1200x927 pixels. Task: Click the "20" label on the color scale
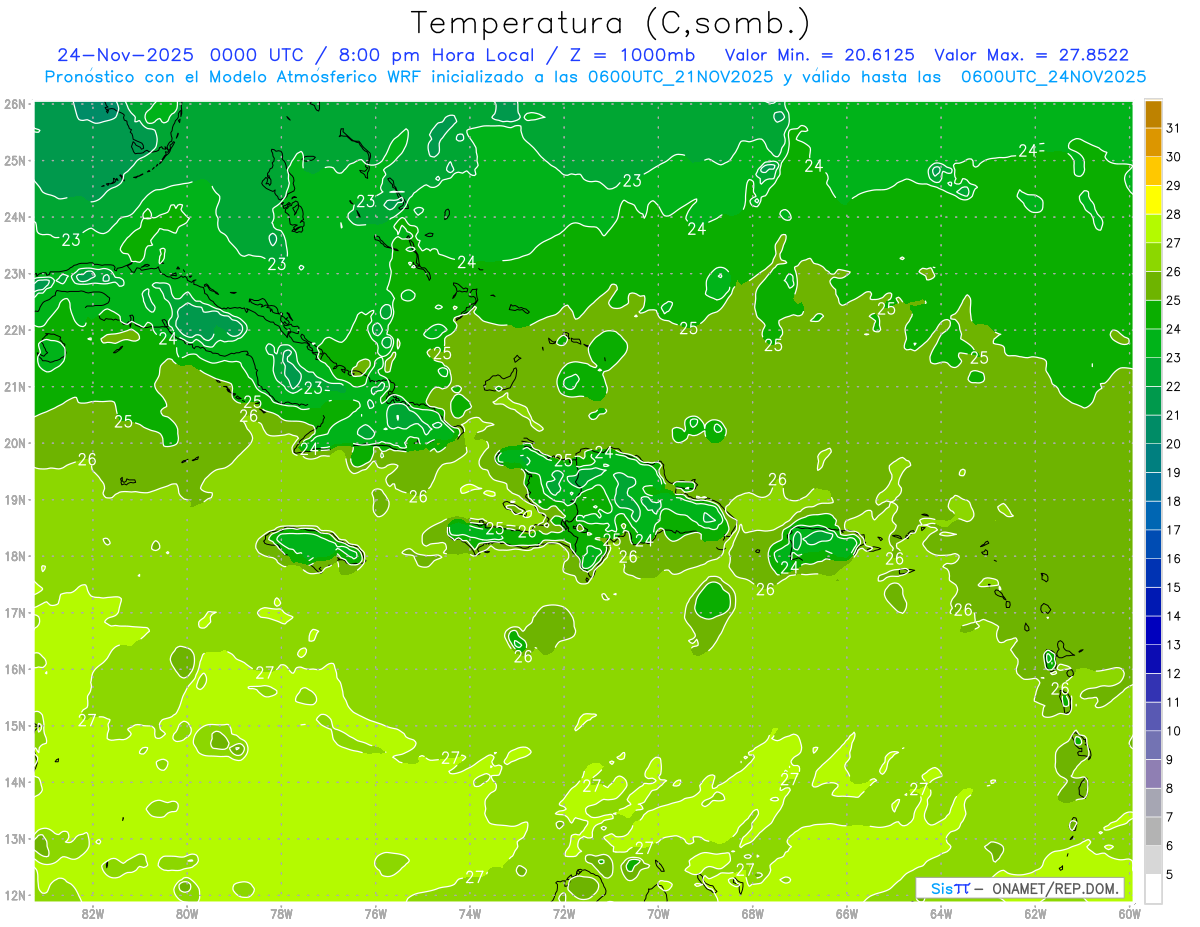pyautogui.click(x=1174, y=444)
